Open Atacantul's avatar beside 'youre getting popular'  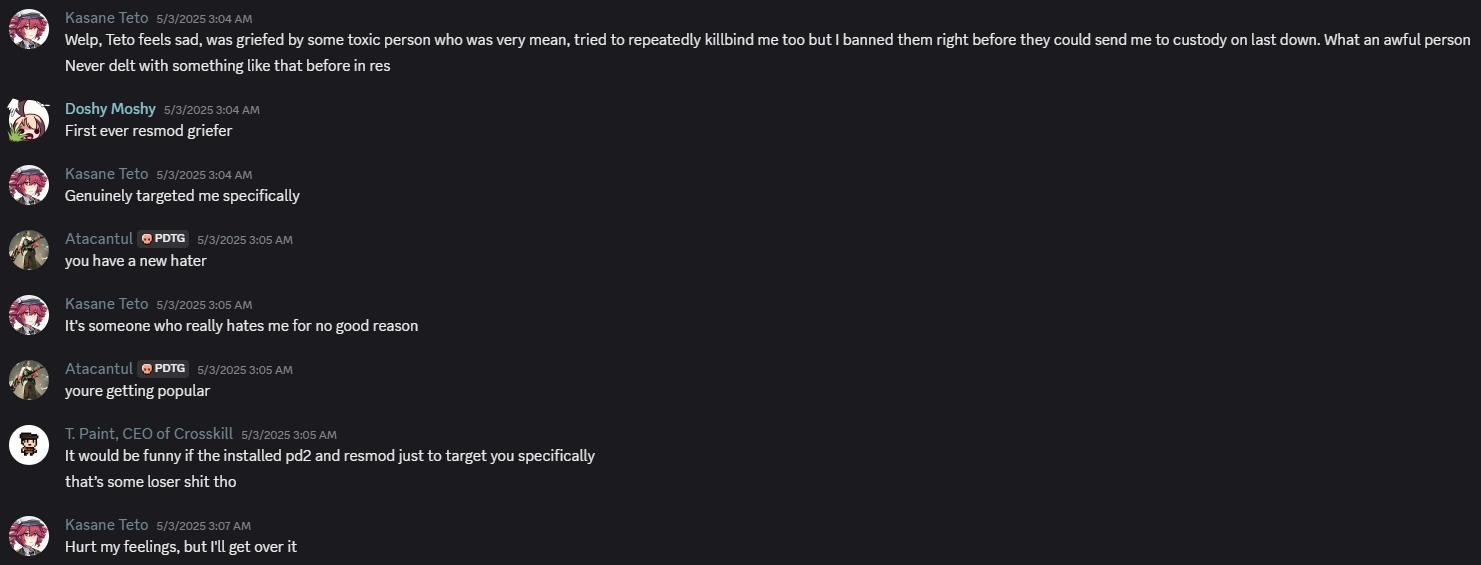tap(29, 380)
